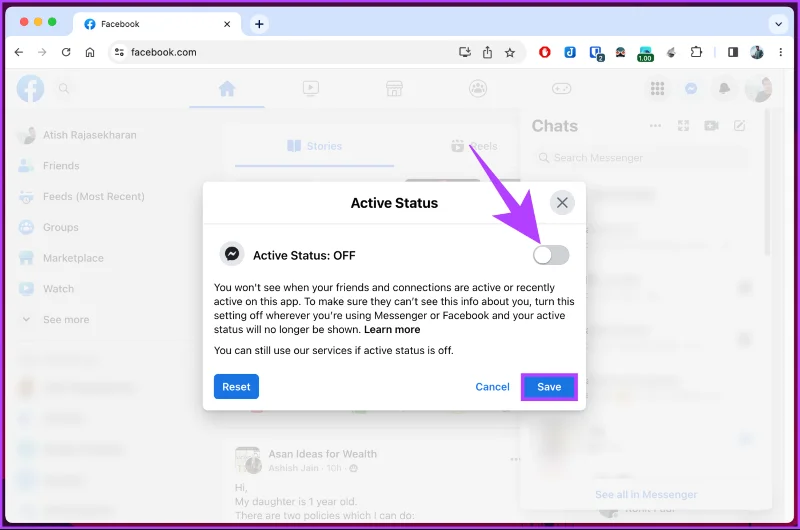The width and height of the screenshot is (800, 530).
Task: Open the red Opera-style extension icon
Action: coord(545,52)
